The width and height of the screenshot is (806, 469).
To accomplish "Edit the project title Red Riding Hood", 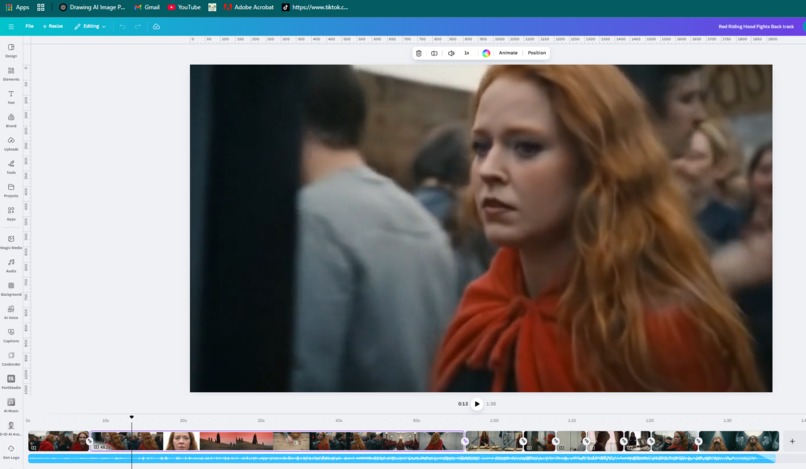I will click(x=756, y=26).
